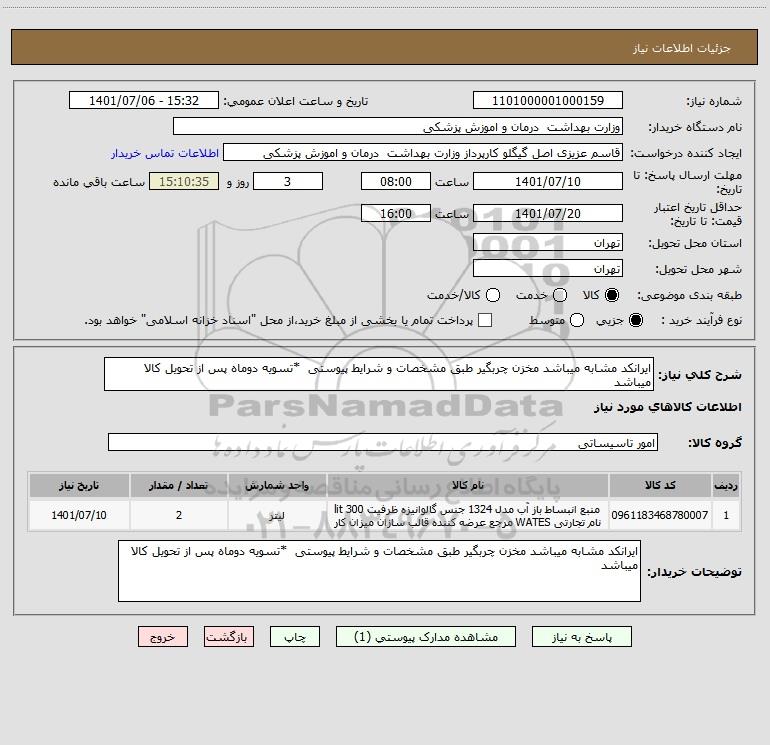Screen dimensions: 770x745
Task: Select the کالا radio button
Action: coord(612,295)
